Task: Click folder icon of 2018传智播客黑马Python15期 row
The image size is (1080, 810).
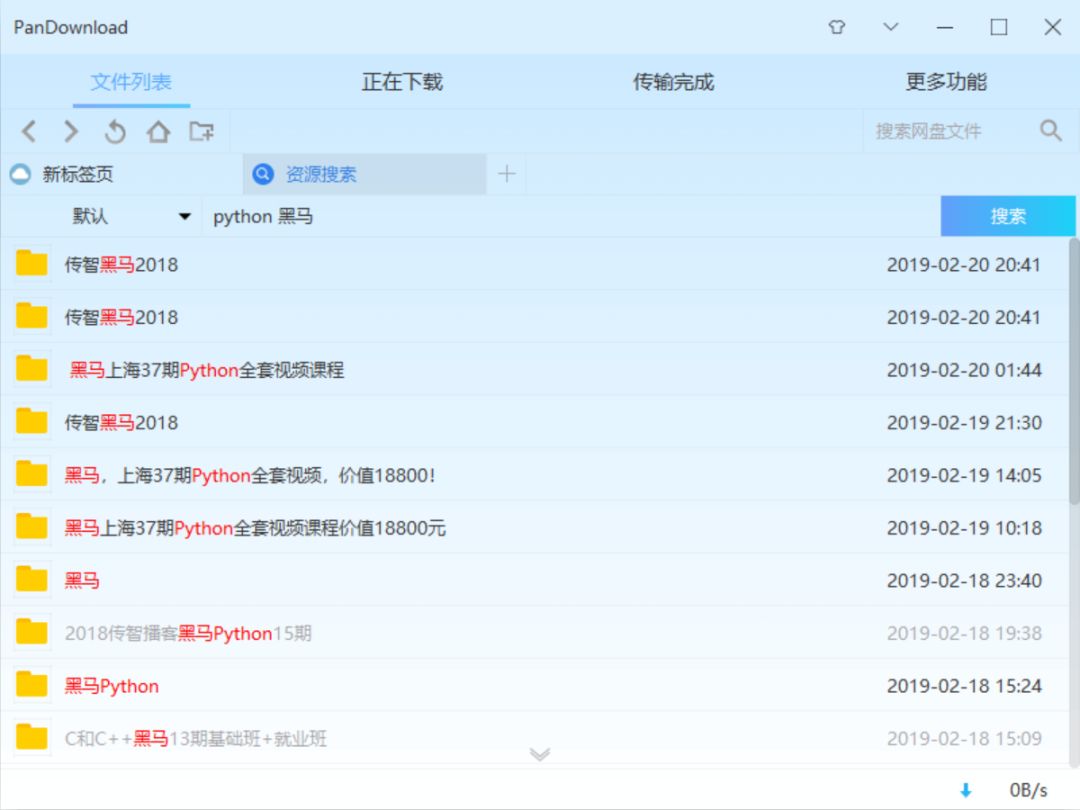Action: 32,632
